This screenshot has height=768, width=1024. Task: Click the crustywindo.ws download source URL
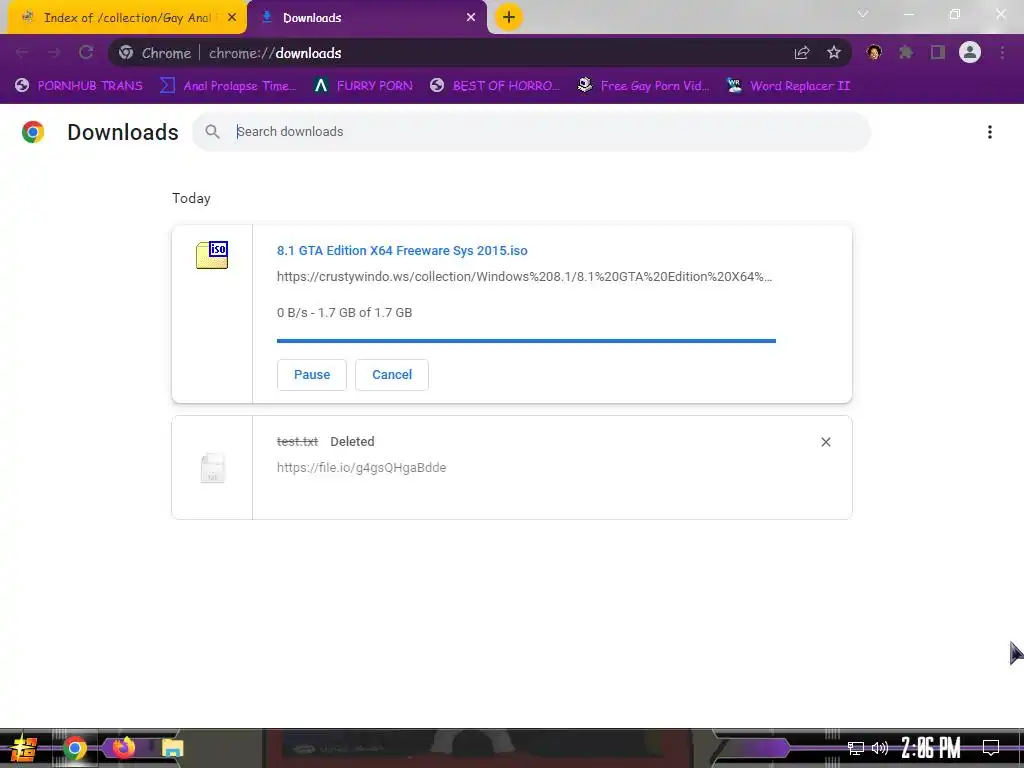click(524, 277)
